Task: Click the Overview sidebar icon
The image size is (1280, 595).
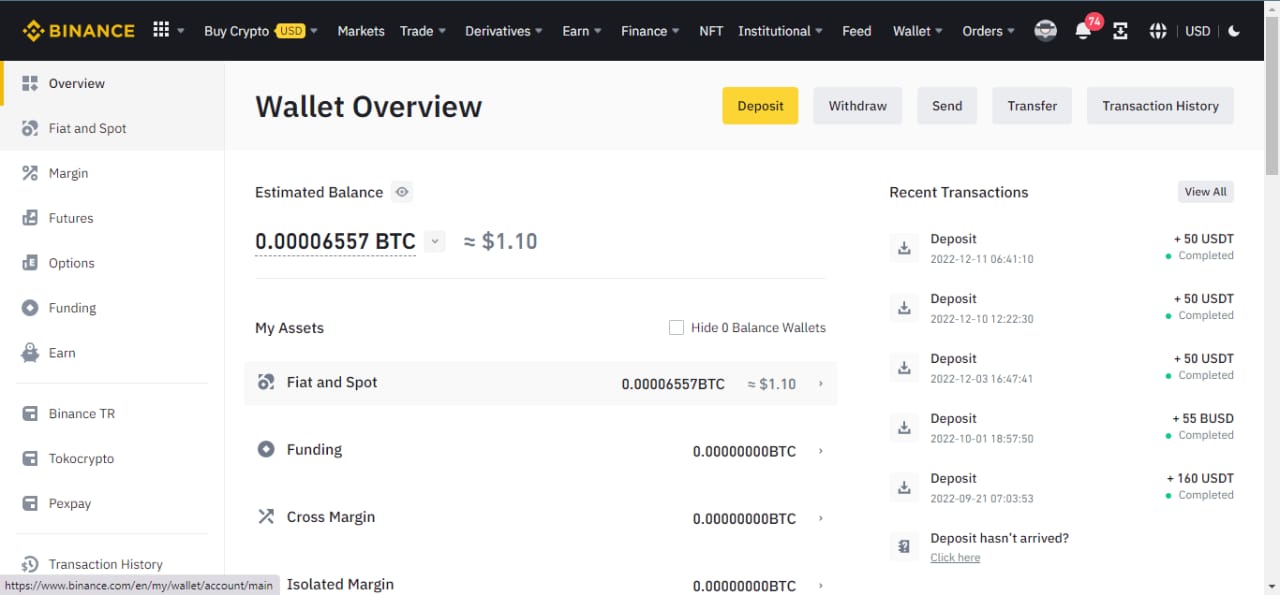Action: pos(30,83)
